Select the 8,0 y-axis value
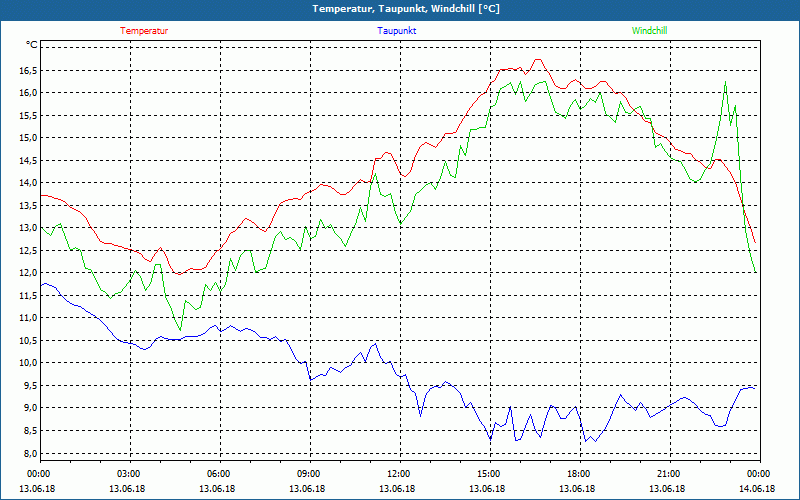The width and height of the screenshot is (800, 500). pos(30,453)
